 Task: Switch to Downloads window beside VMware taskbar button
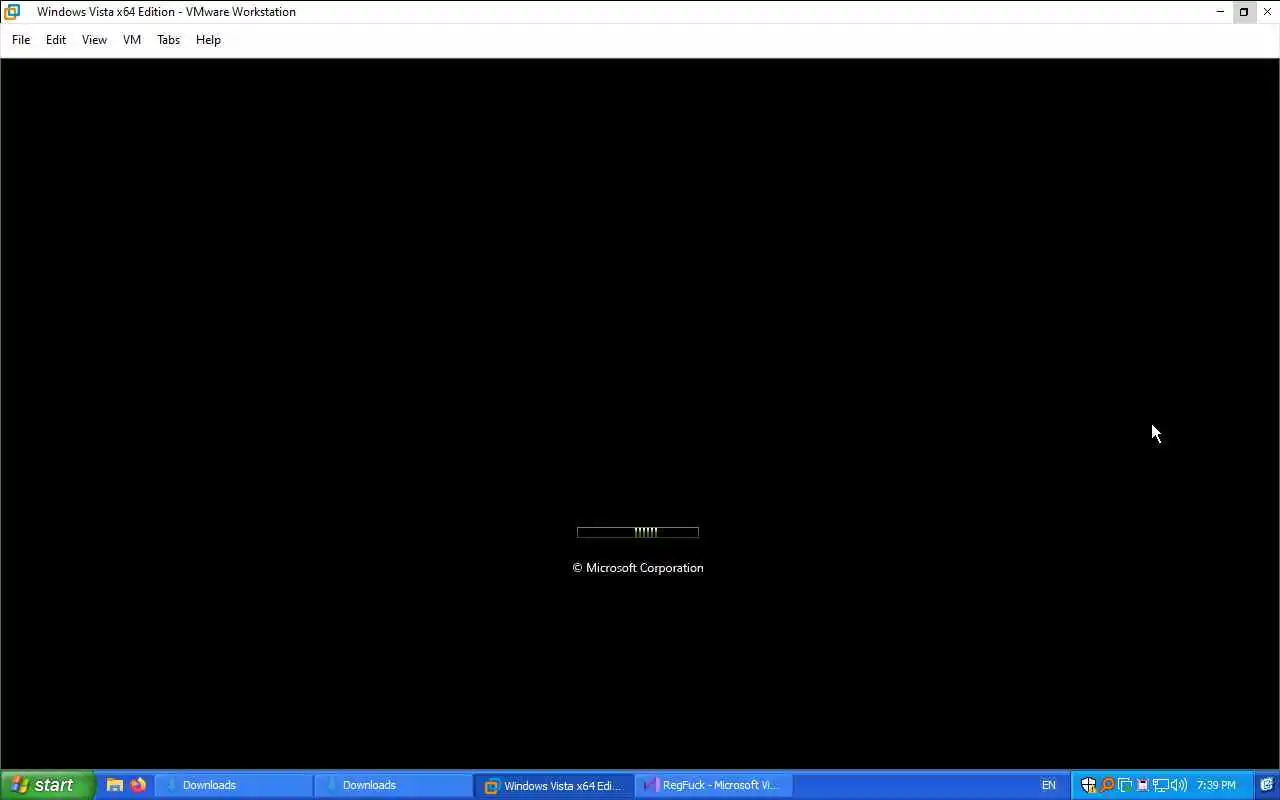point(393,785)
